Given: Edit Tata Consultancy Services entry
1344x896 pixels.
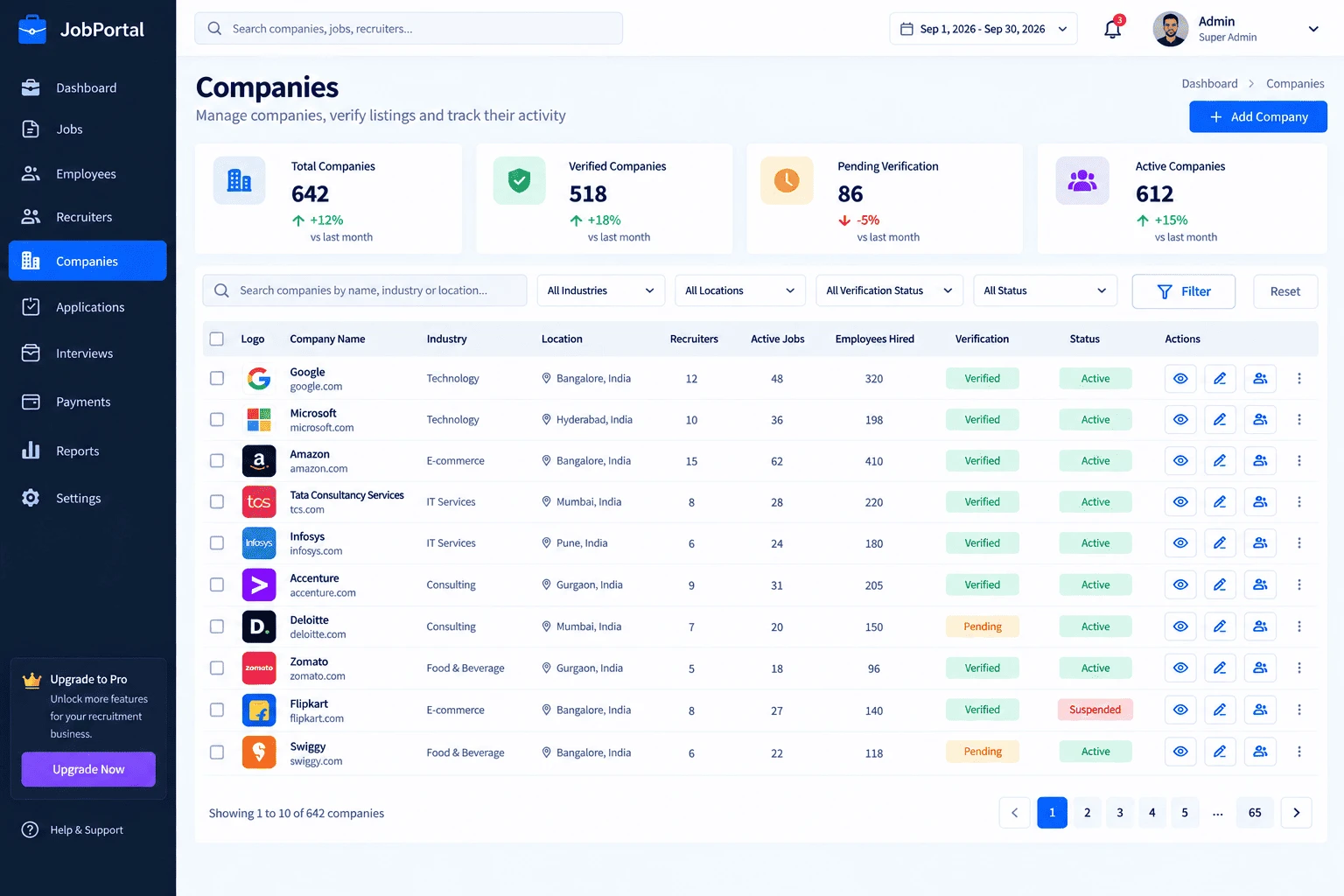Looking at the screenshot, I should pyautogui.click(x=1220, y=502).
